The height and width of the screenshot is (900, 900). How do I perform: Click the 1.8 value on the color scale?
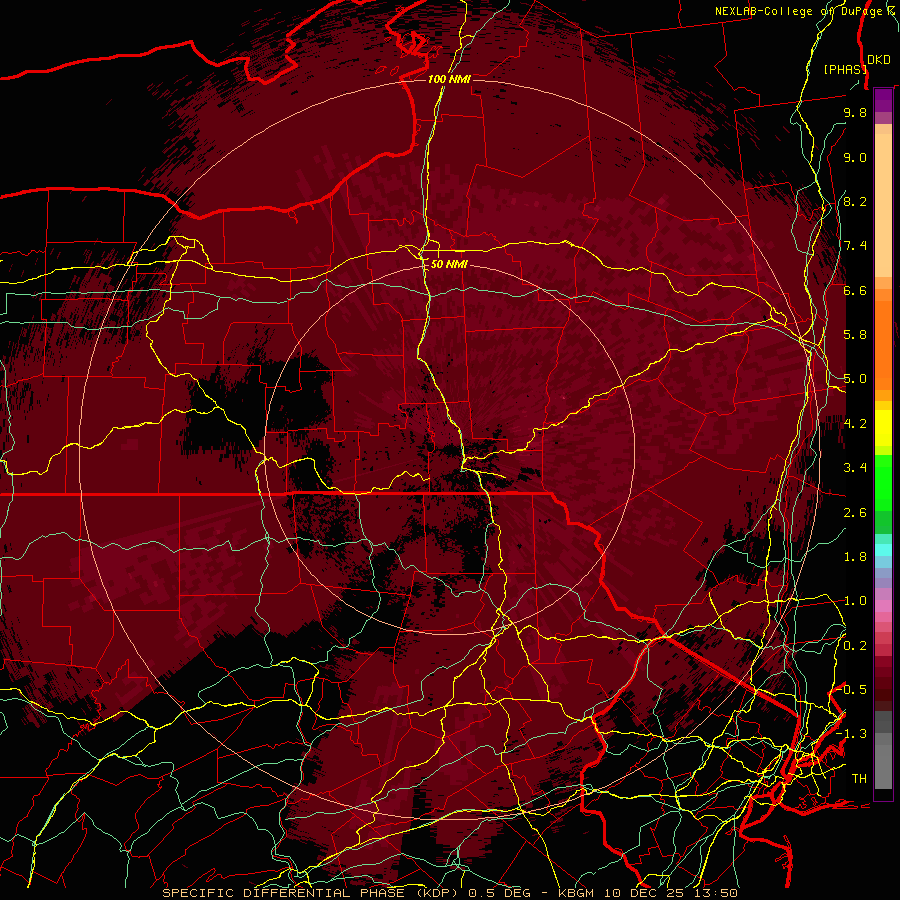[x=855, y=557]
